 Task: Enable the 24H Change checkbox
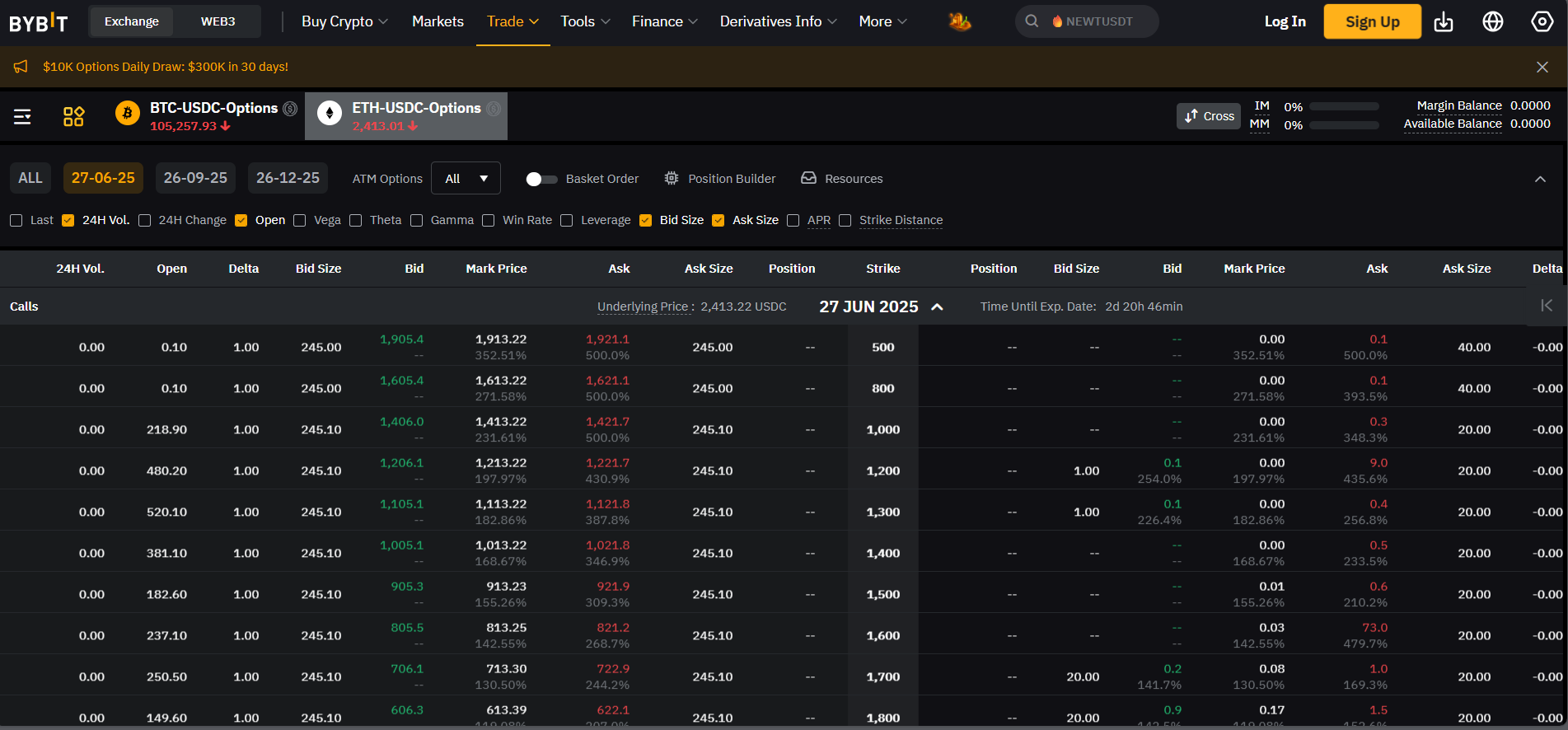(145, 220)
